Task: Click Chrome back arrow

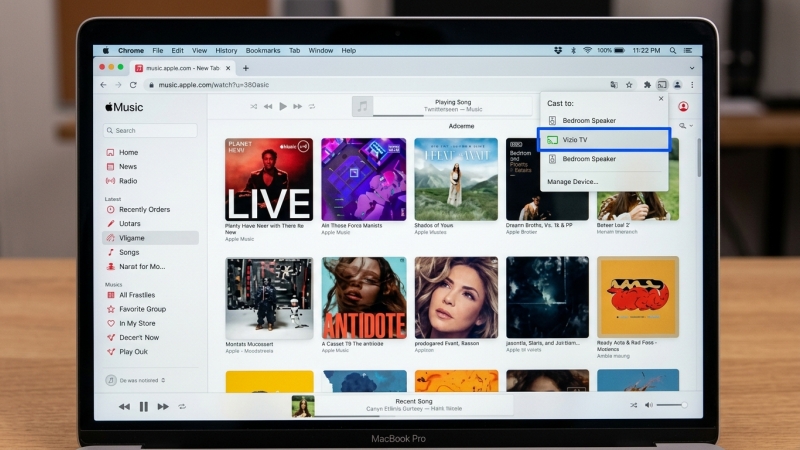Action: click(104, 85)
